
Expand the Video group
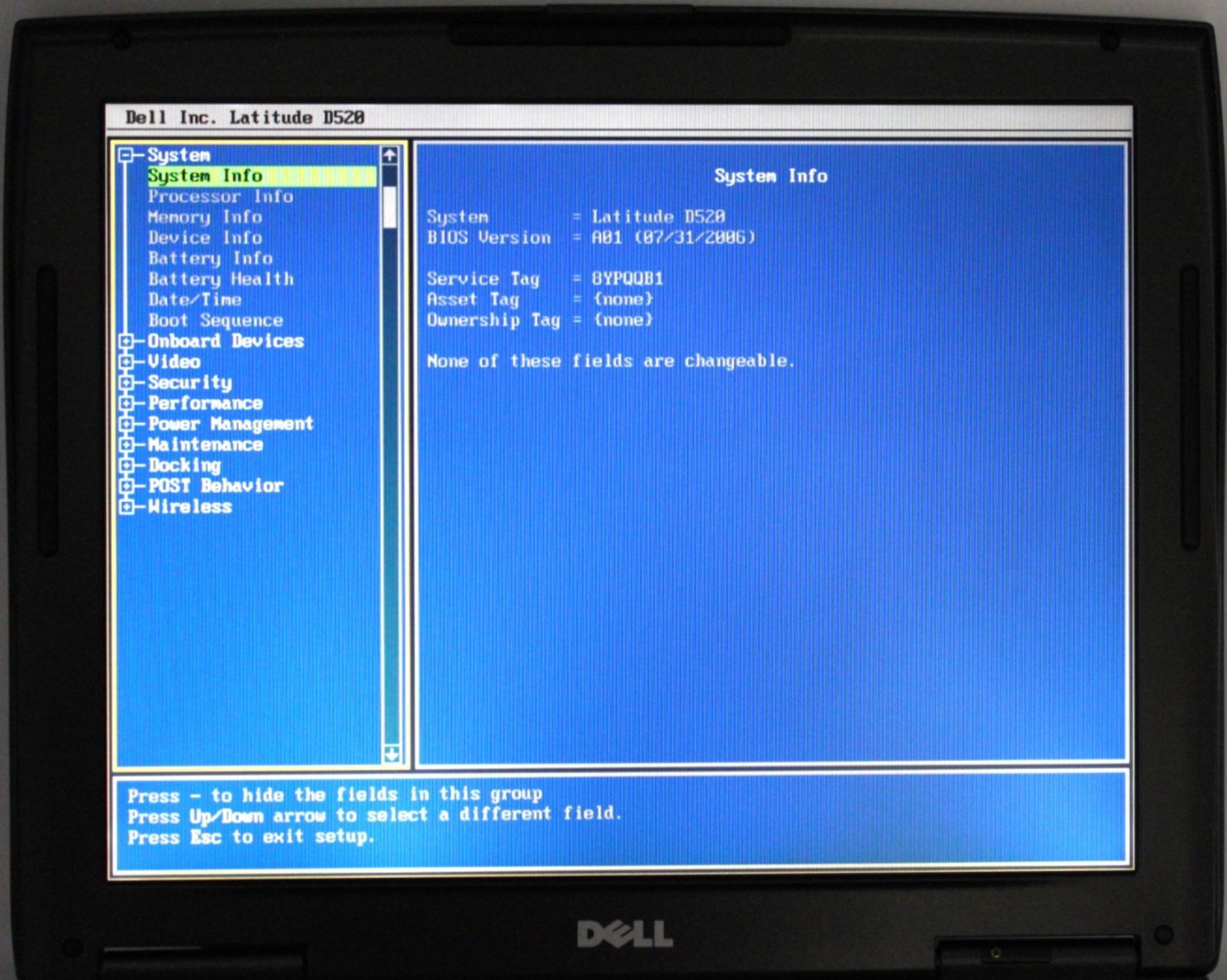126,362
